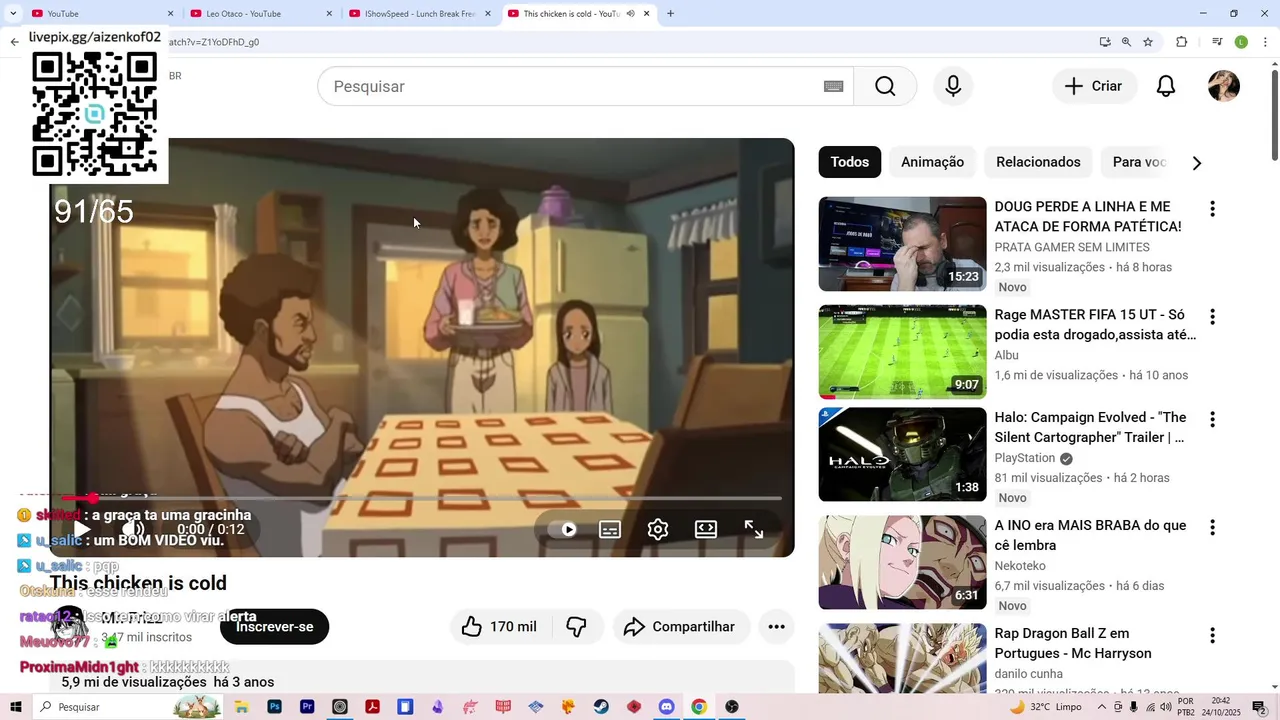1280x720 pixels.
Task: Open Chrome profile avatar L
Action: [1241, 42]
